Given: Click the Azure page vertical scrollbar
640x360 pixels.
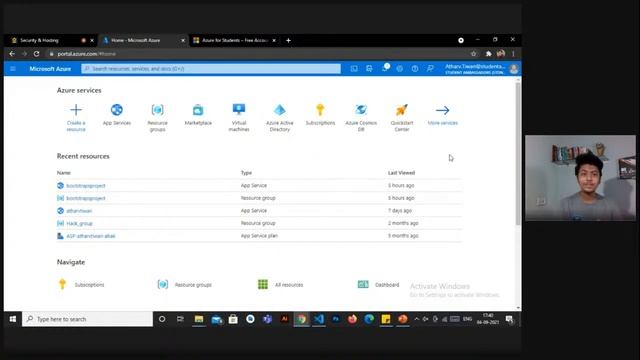Looking at the screenshot, I should (x=518, y=153).
